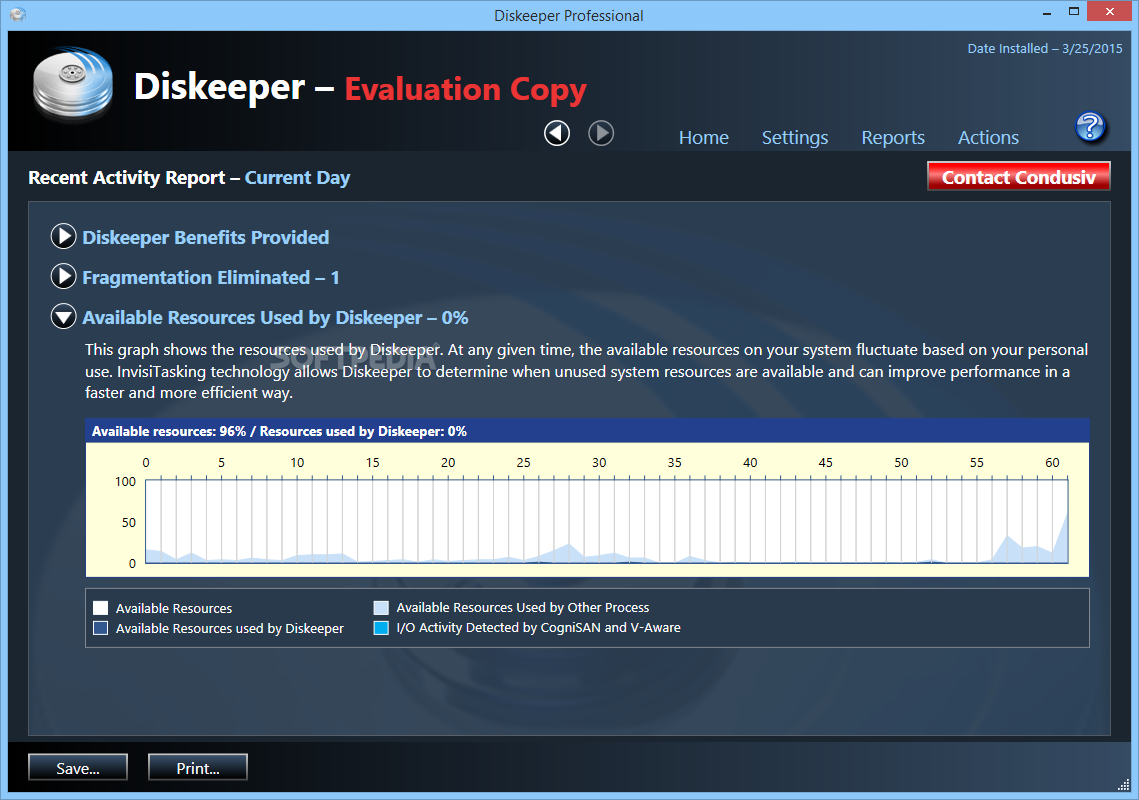The height and width of the screenshot is (800, 1139).
Task: Click the Current Day report link
Action: coord(297,178)
